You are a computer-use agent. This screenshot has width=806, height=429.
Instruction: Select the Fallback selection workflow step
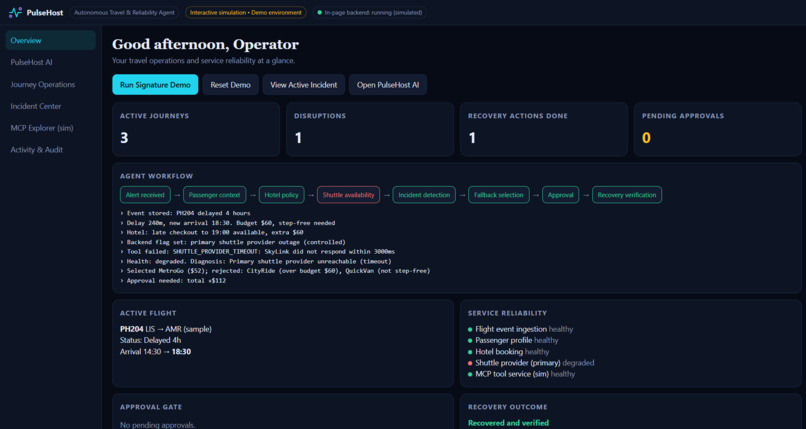[x=499, y=195]
